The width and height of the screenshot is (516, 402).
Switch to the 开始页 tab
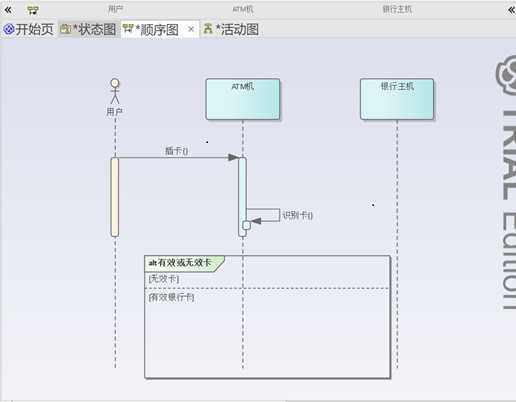click(x=28, y=30)
